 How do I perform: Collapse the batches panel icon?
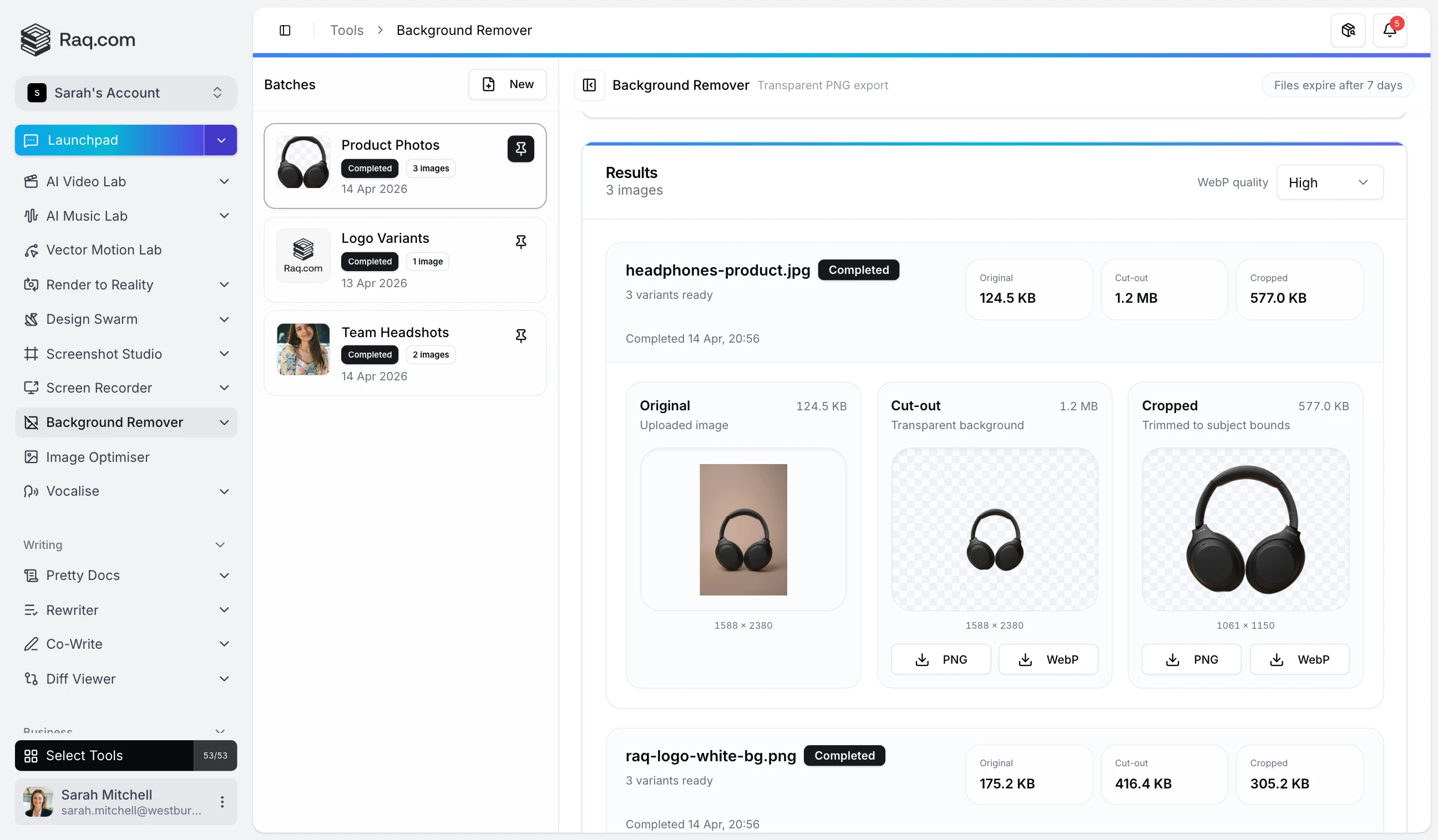point(589,85)
